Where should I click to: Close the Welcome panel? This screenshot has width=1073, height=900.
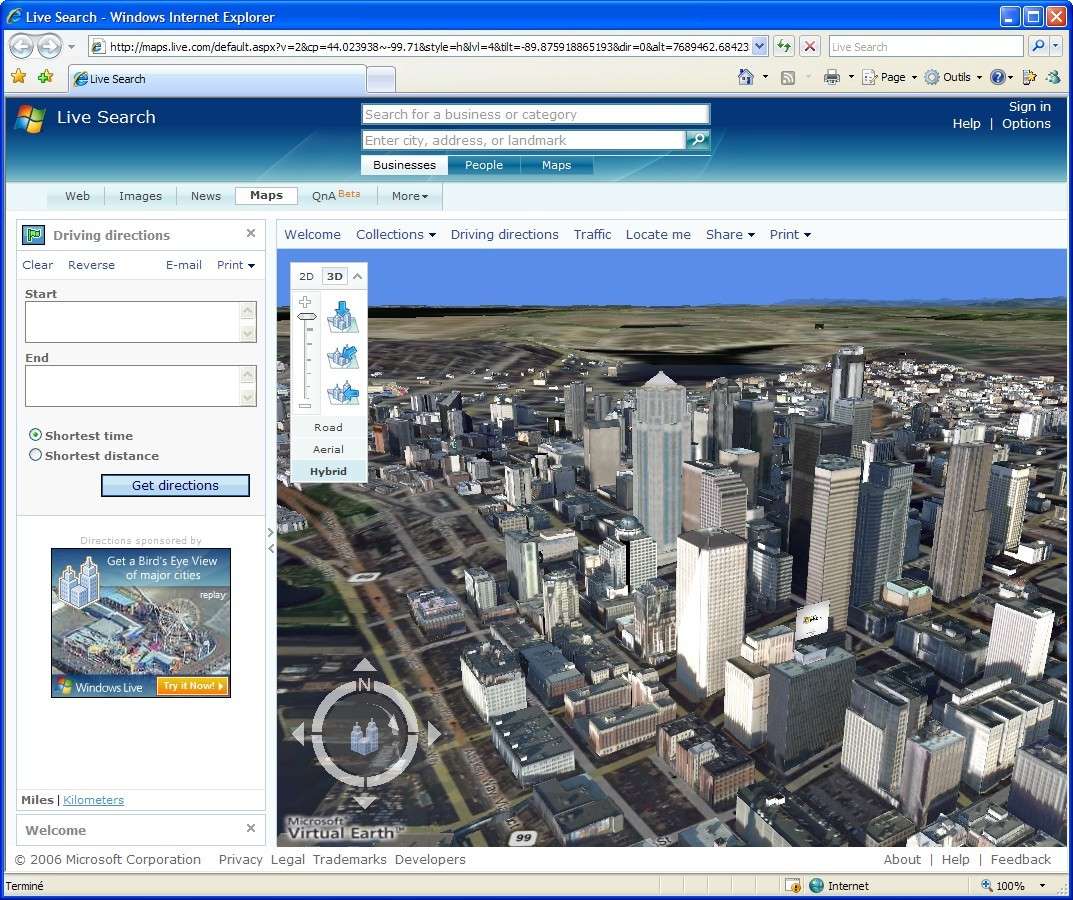251,828
